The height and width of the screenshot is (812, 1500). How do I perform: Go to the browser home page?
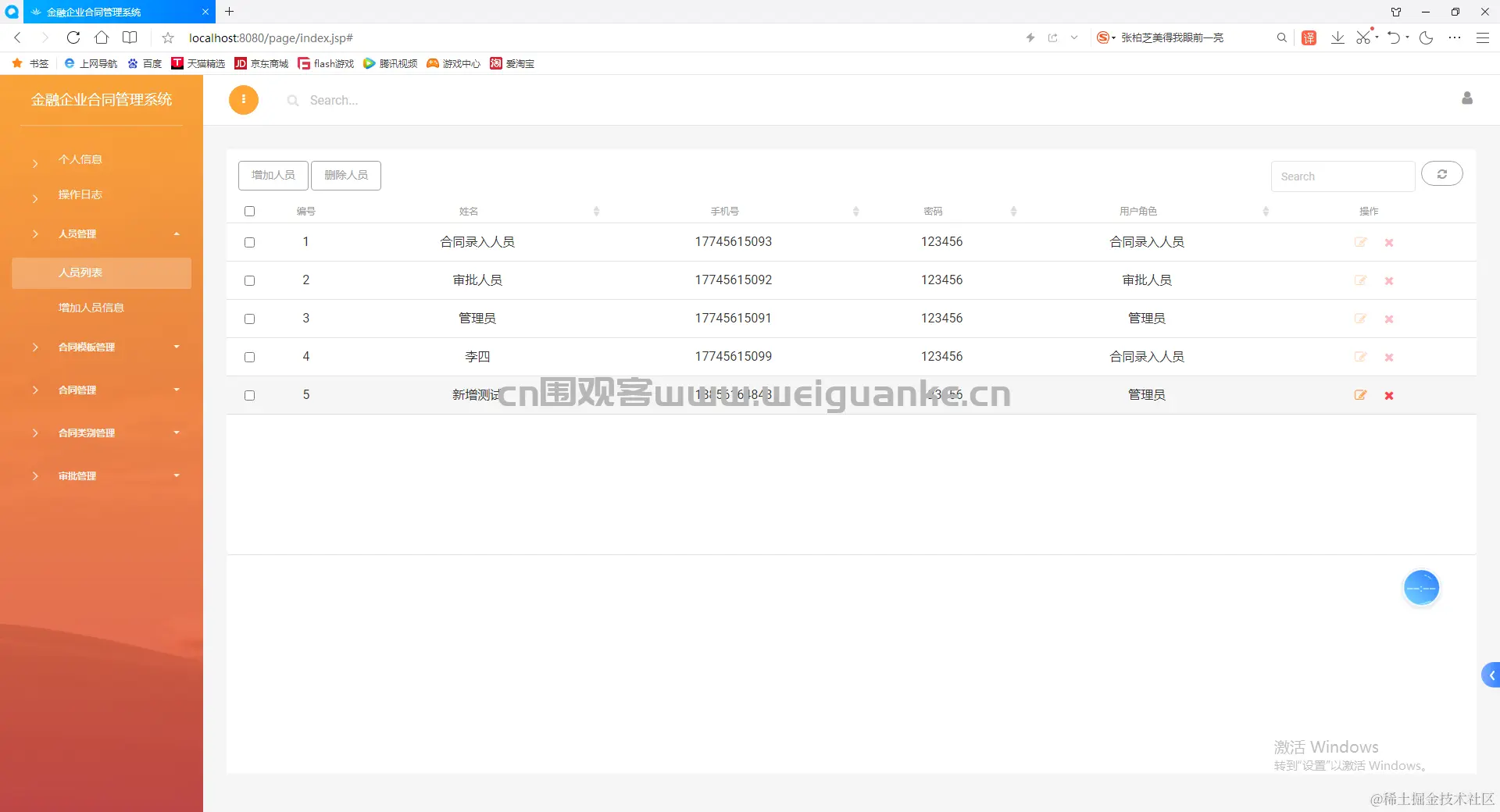pos(102,37)
